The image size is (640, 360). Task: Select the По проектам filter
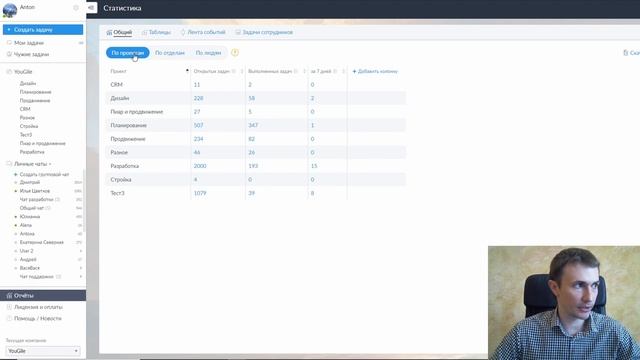pyautogui.click(x=128, y=53)
